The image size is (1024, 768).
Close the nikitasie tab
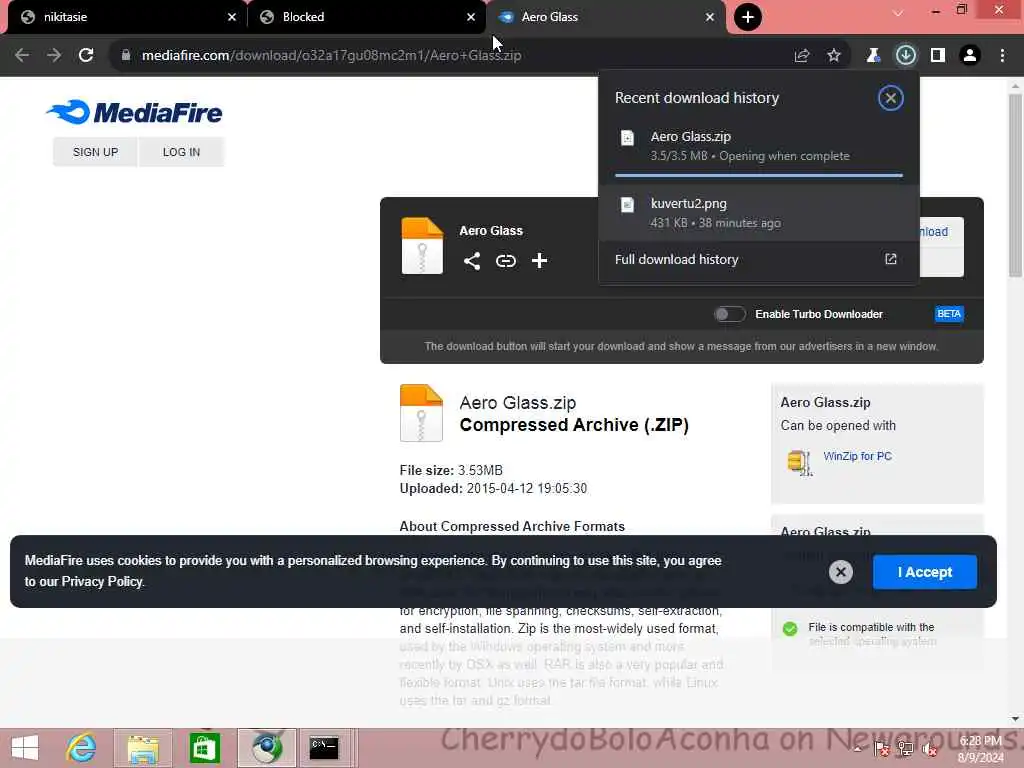[x=232, y=17]
